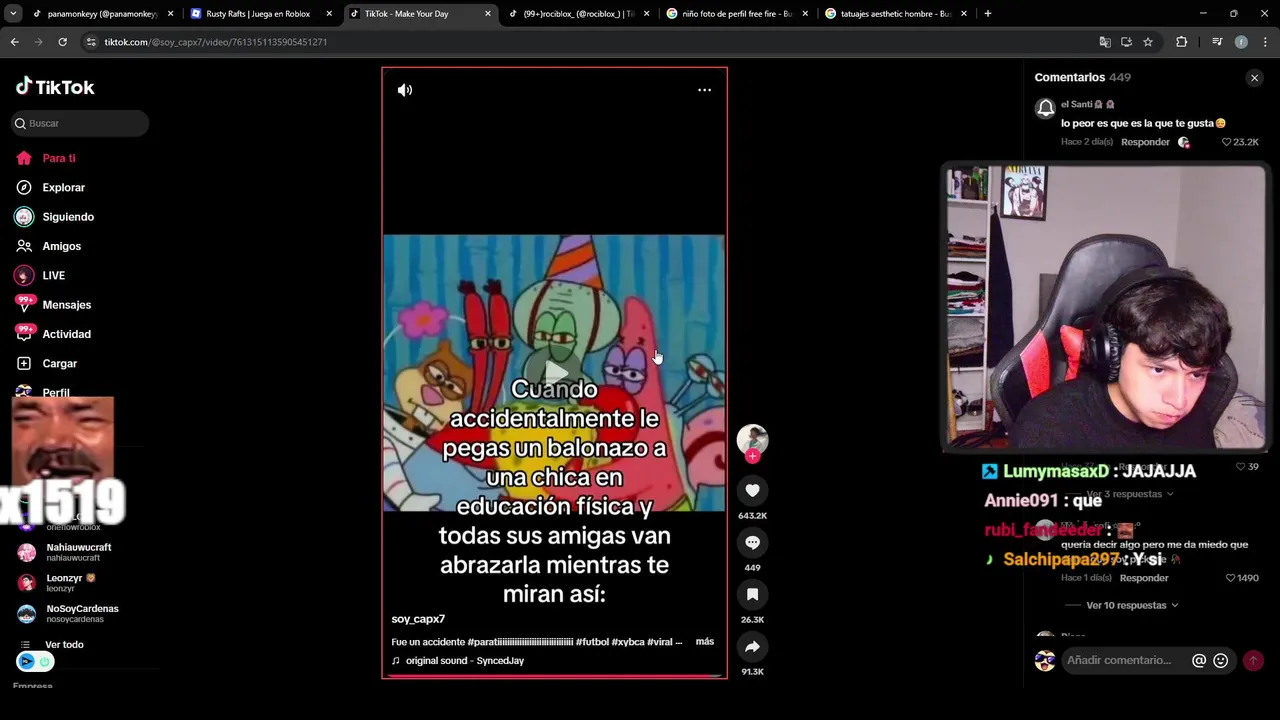
Task: Open NoSoyCardenas followed account
Action: (x=82, y=613)
